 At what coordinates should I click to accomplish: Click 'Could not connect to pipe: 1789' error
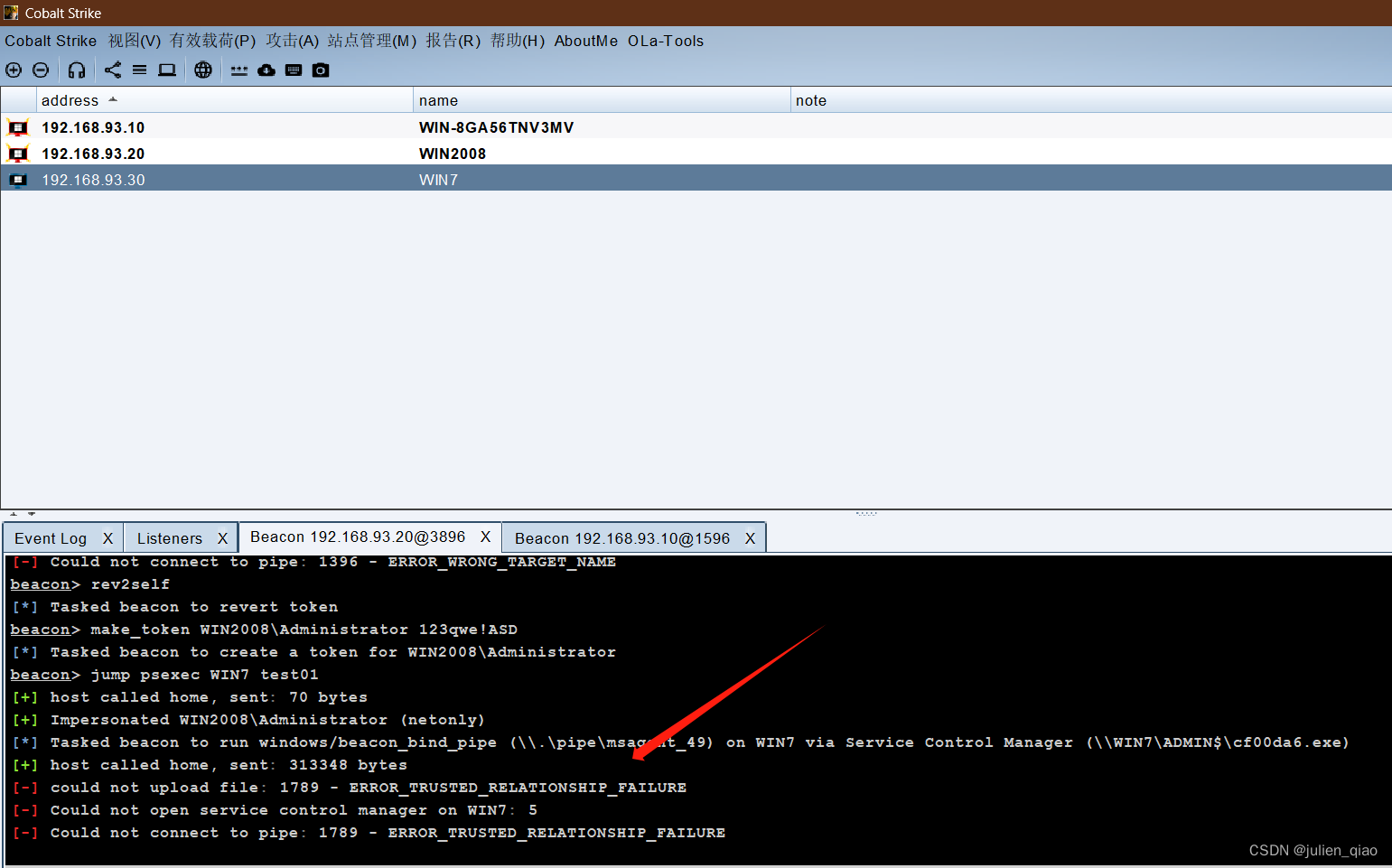pos(369,833)
